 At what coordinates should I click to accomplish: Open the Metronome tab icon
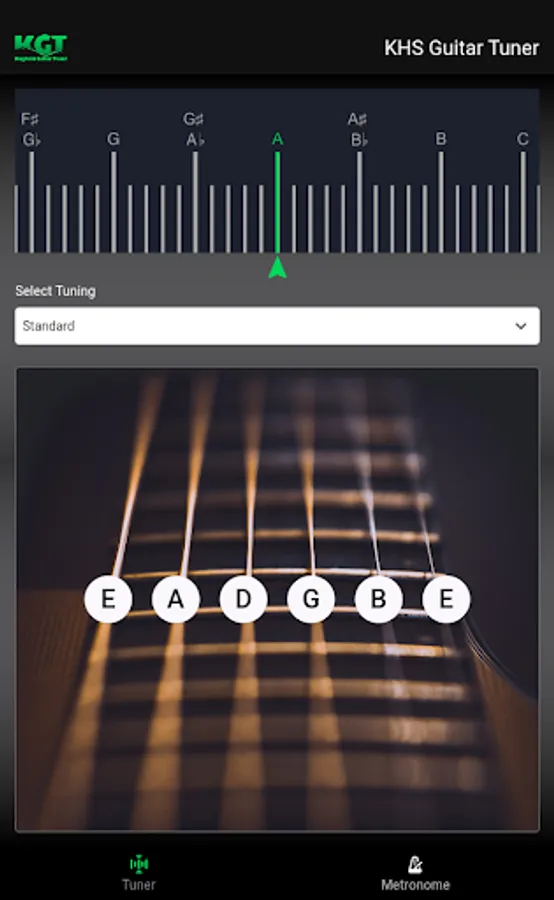coord(415,863)
